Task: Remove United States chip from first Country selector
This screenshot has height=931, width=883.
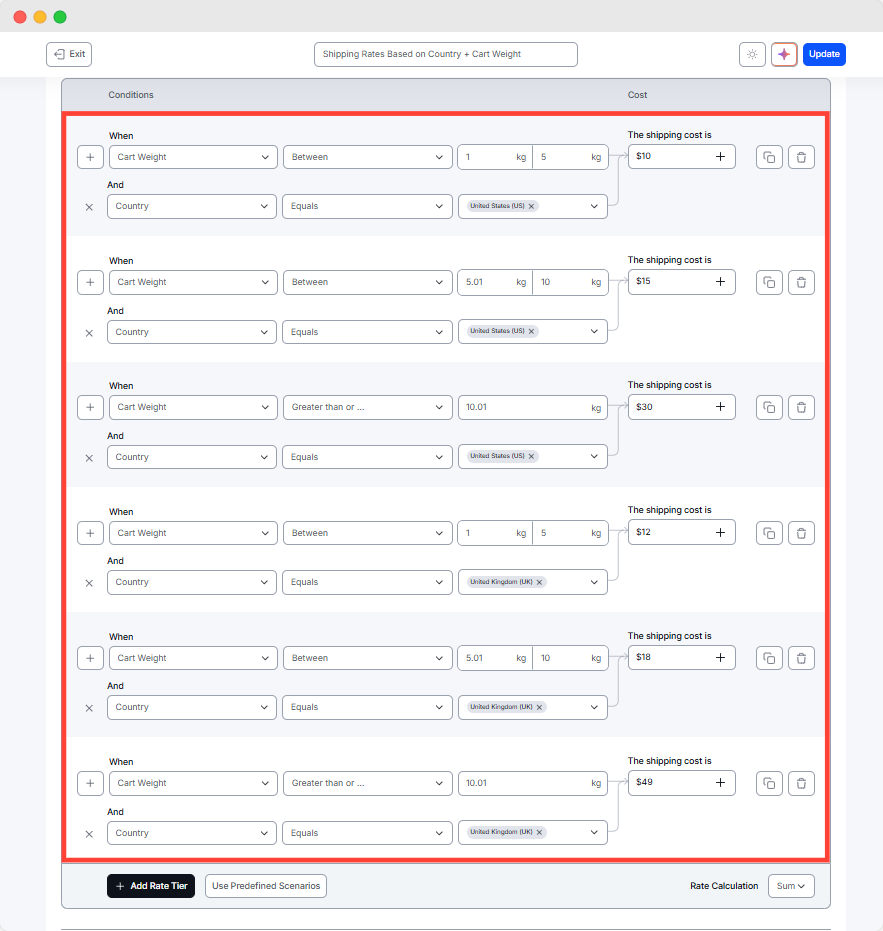Action: (x=531, y=206)
